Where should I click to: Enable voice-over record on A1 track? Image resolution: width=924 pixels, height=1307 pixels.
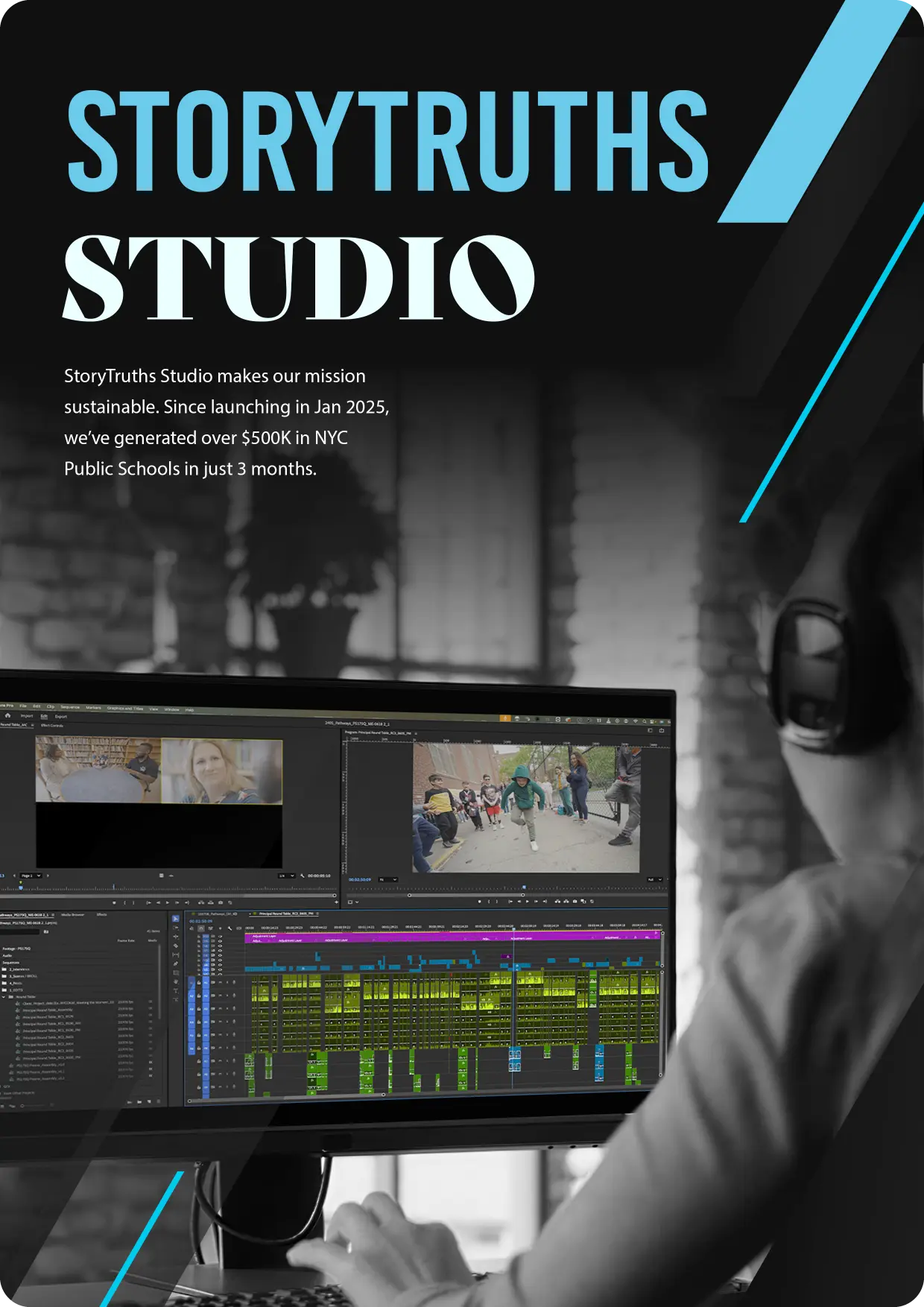(234, 982)
